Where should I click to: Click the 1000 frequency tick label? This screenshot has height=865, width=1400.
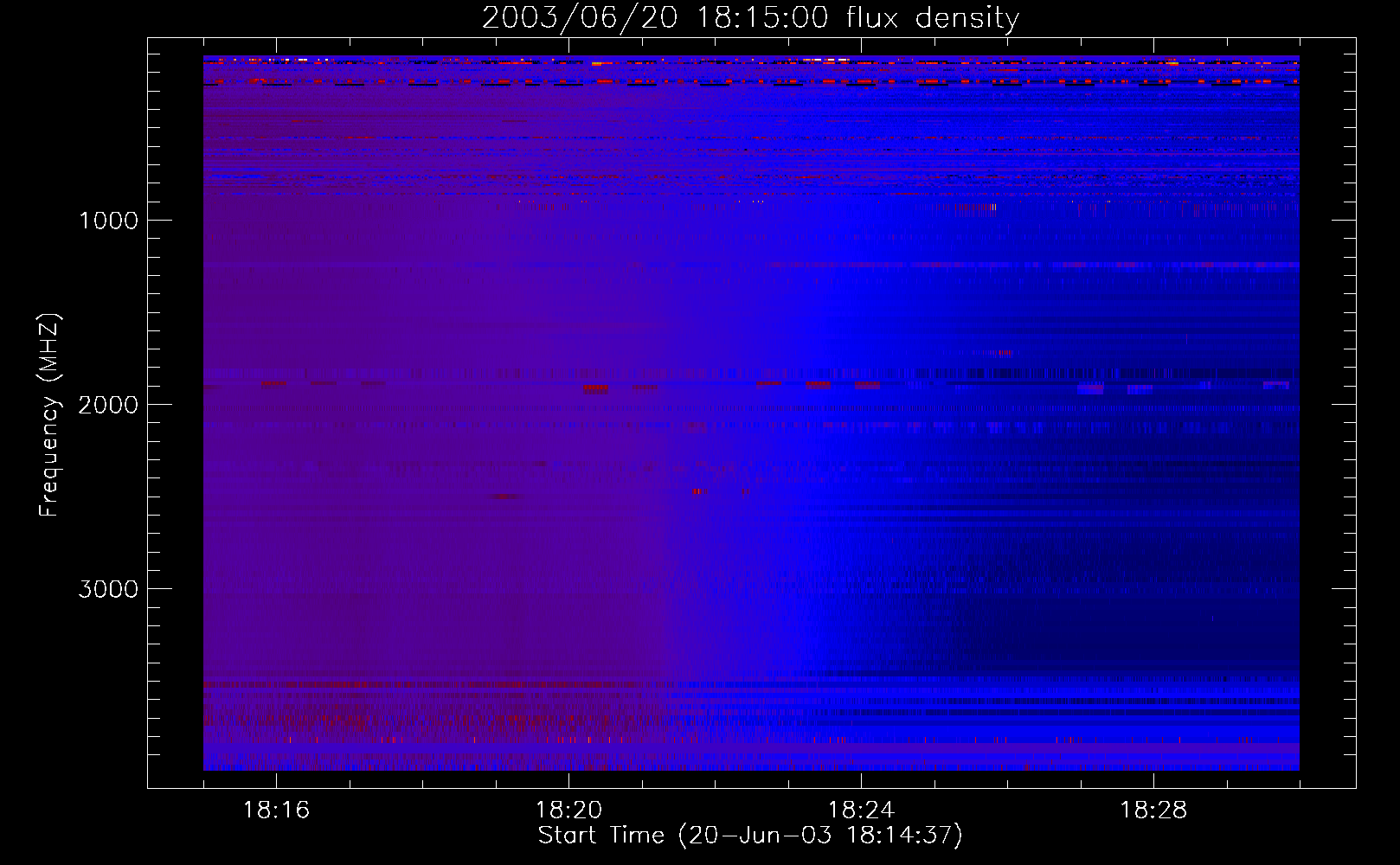(x=108, y=221)
